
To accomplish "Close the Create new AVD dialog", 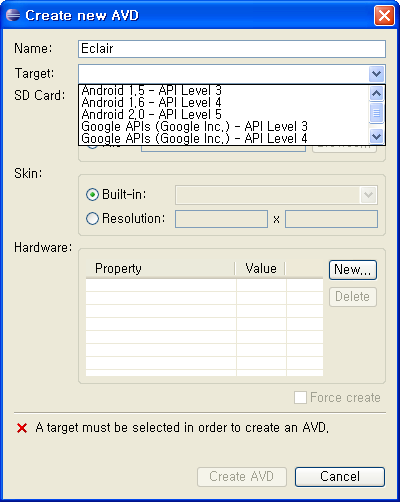I will tap(384, 15).
